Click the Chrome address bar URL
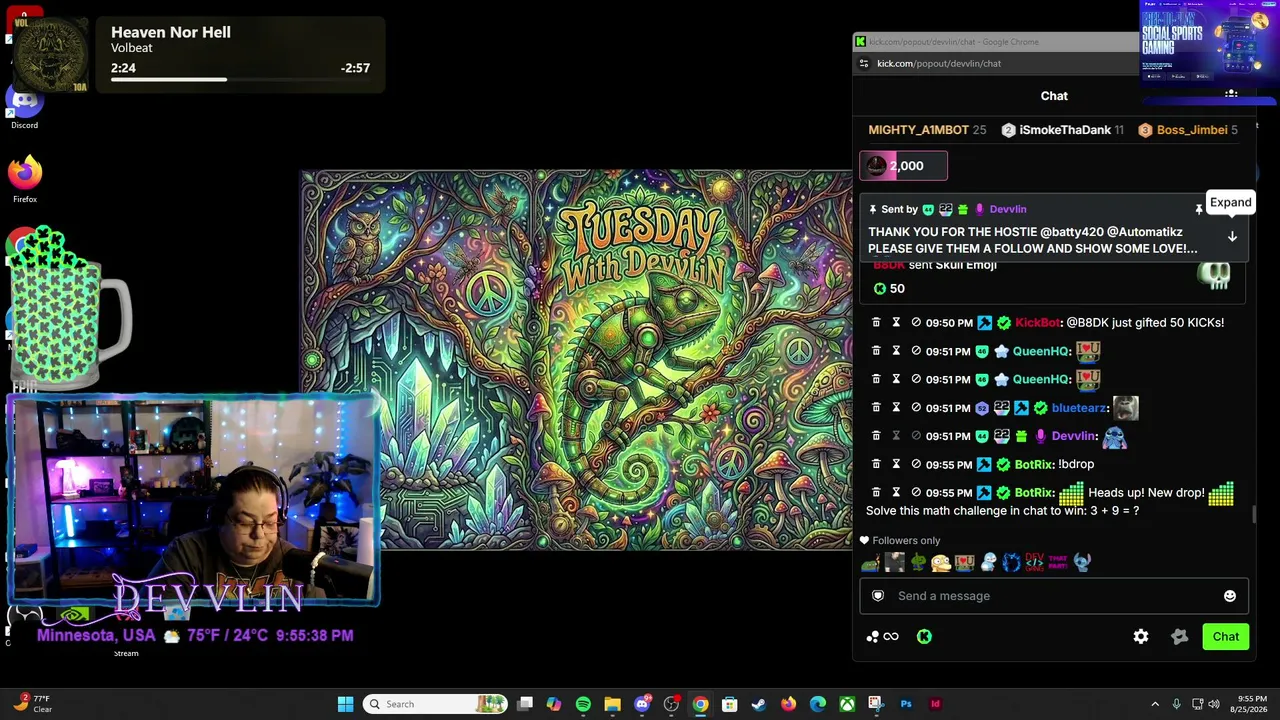The height and width of the screenshot is (720, 1280). 939,63
